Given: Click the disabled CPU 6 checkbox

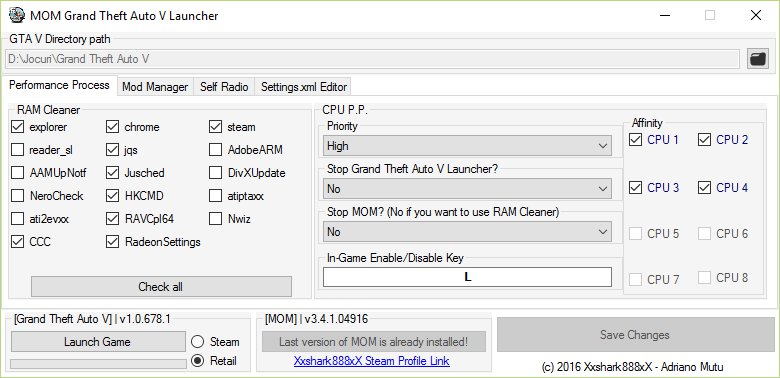Looking at the screenshot, I should (x=704, y=233).
